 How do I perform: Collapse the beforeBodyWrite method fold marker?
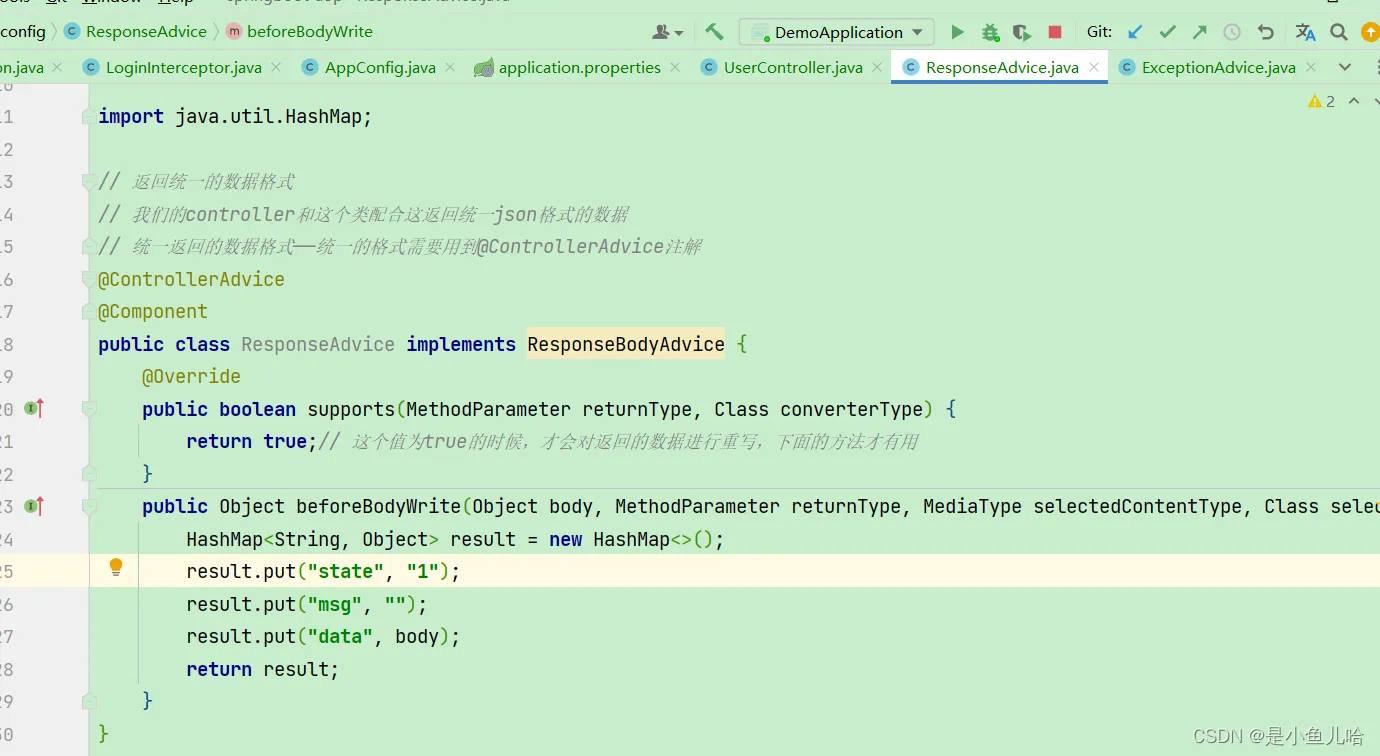[89, 506]
